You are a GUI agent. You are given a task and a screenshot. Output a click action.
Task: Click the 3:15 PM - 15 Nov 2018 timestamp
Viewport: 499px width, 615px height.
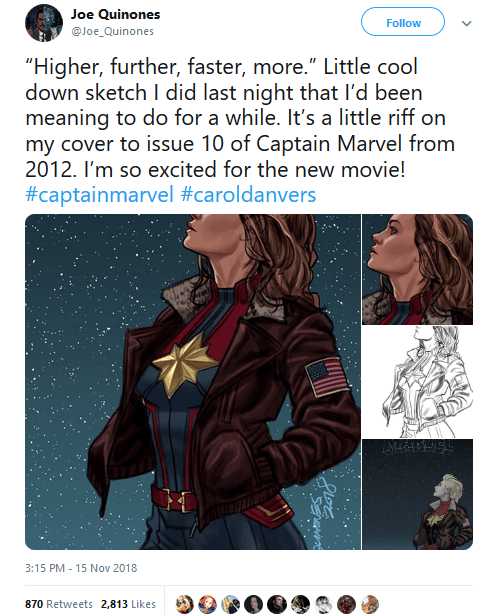coord(81,568)
